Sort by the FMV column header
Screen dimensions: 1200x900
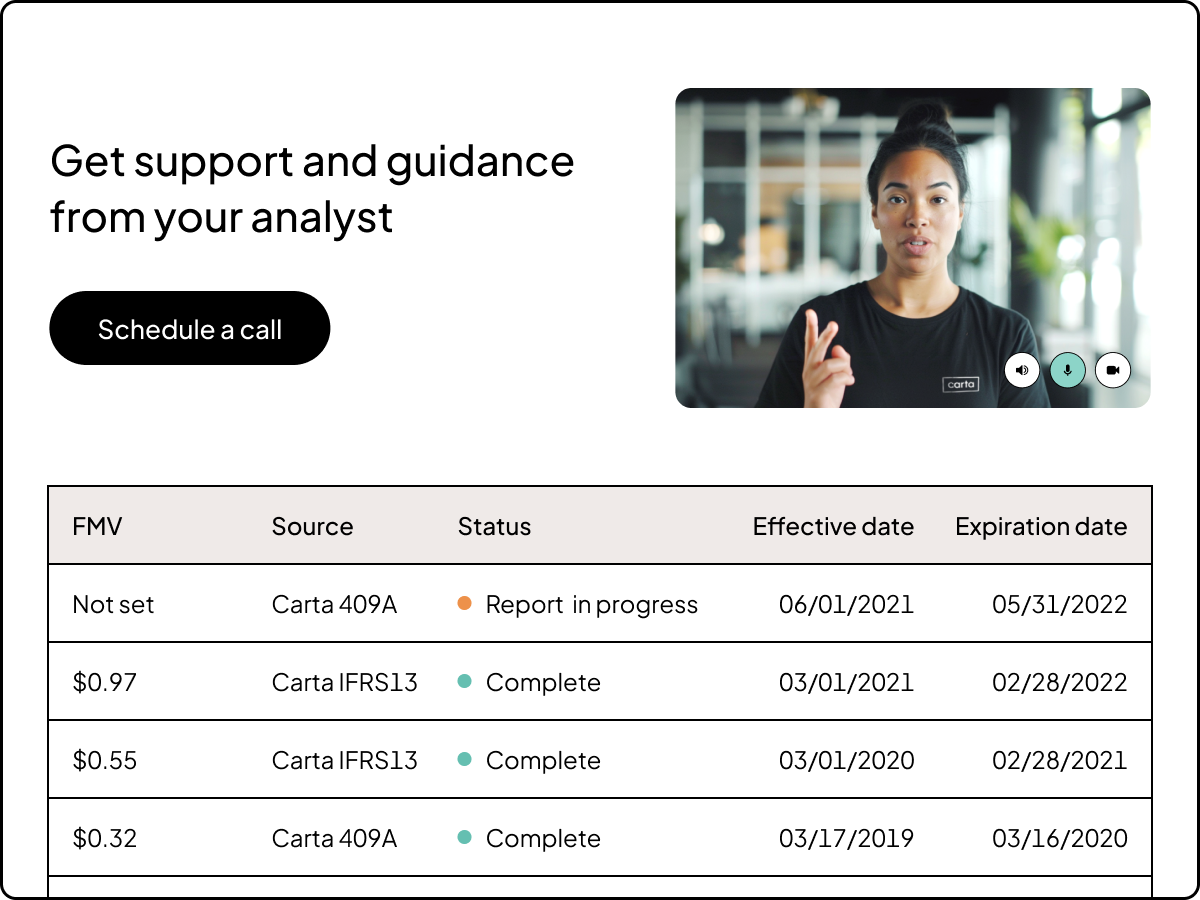click(97, 526)
